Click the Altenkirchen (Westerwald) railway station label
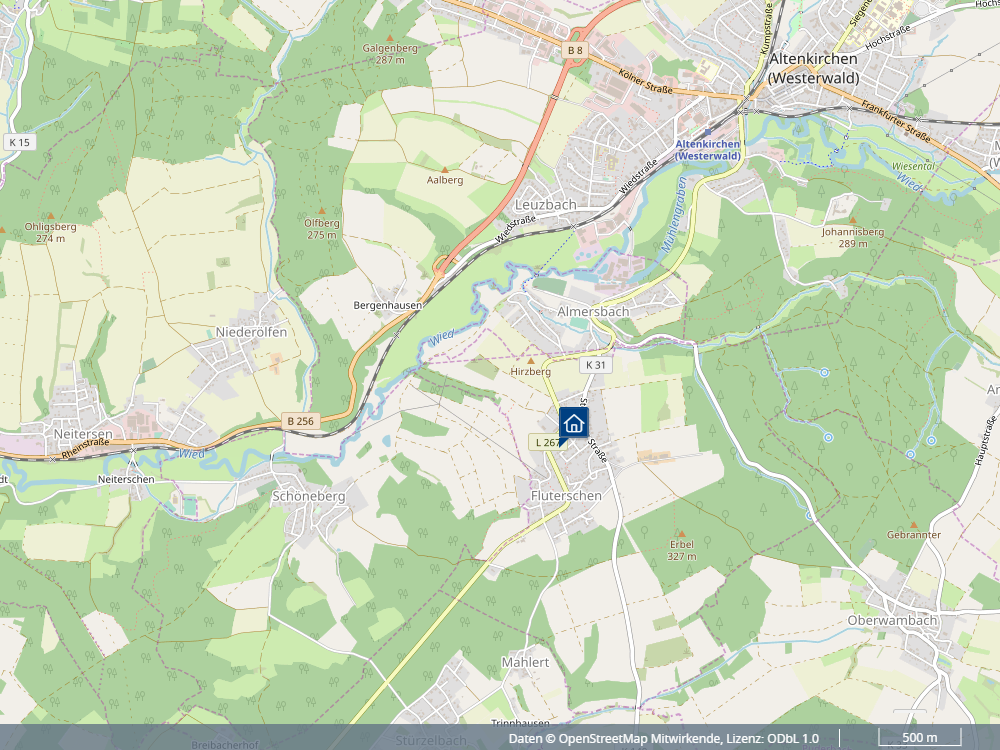This screenshot has height=750, width=1000. [708, 150]
